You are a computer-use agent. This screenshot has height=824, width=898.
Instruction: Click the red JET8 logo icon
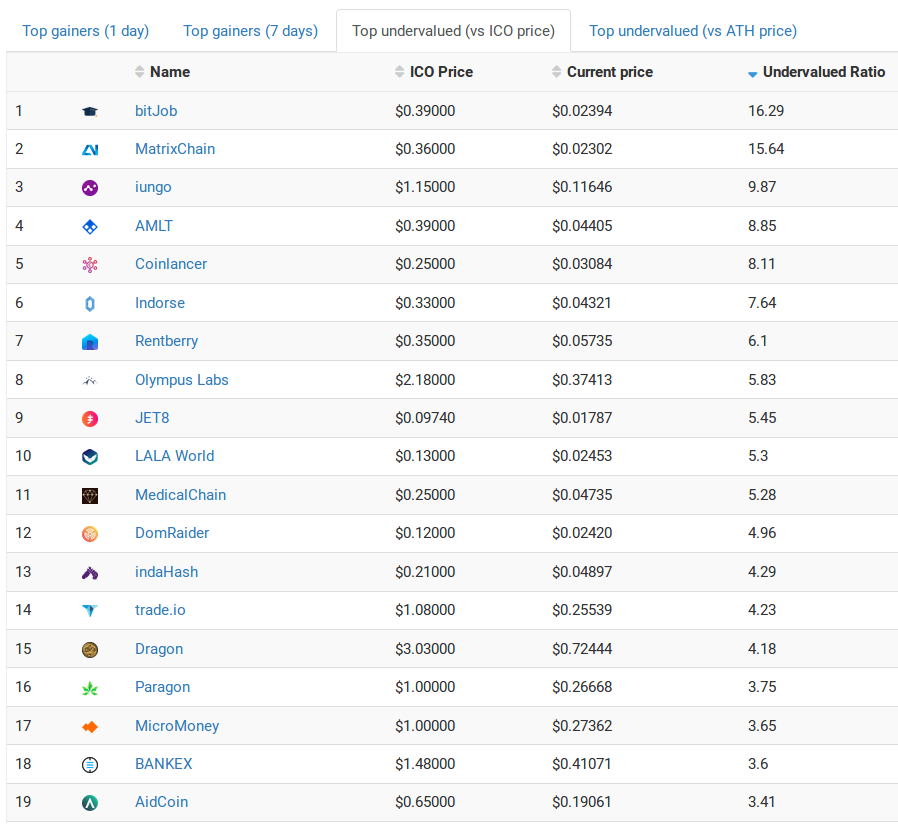(x=90, y=419)
